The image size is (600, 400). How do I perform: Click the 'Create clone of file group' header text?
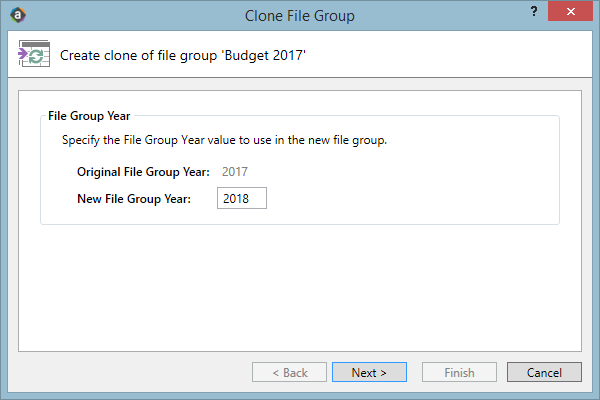183,56
